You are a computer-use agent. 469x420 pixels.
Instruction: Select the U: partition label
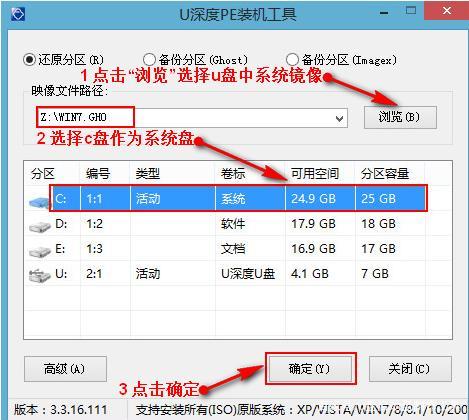point(61,274)
